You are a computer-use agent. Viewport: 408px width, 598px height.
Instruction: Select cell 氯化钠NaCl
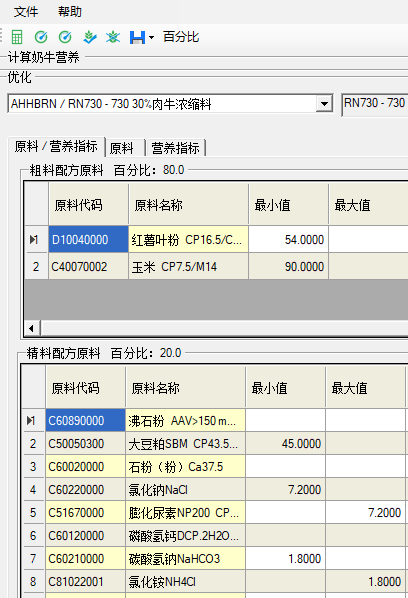pyautogui.click(x=185, y=489)
